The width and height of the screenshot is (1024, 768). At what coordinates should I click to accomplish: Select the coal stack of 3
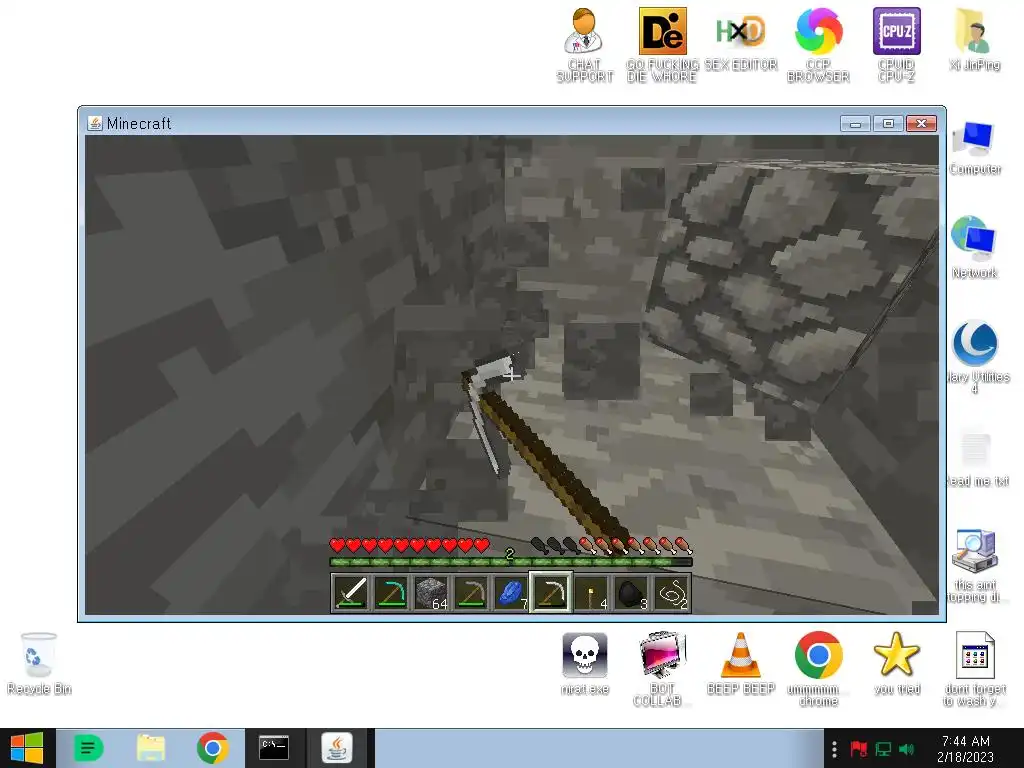coord(631,593)
